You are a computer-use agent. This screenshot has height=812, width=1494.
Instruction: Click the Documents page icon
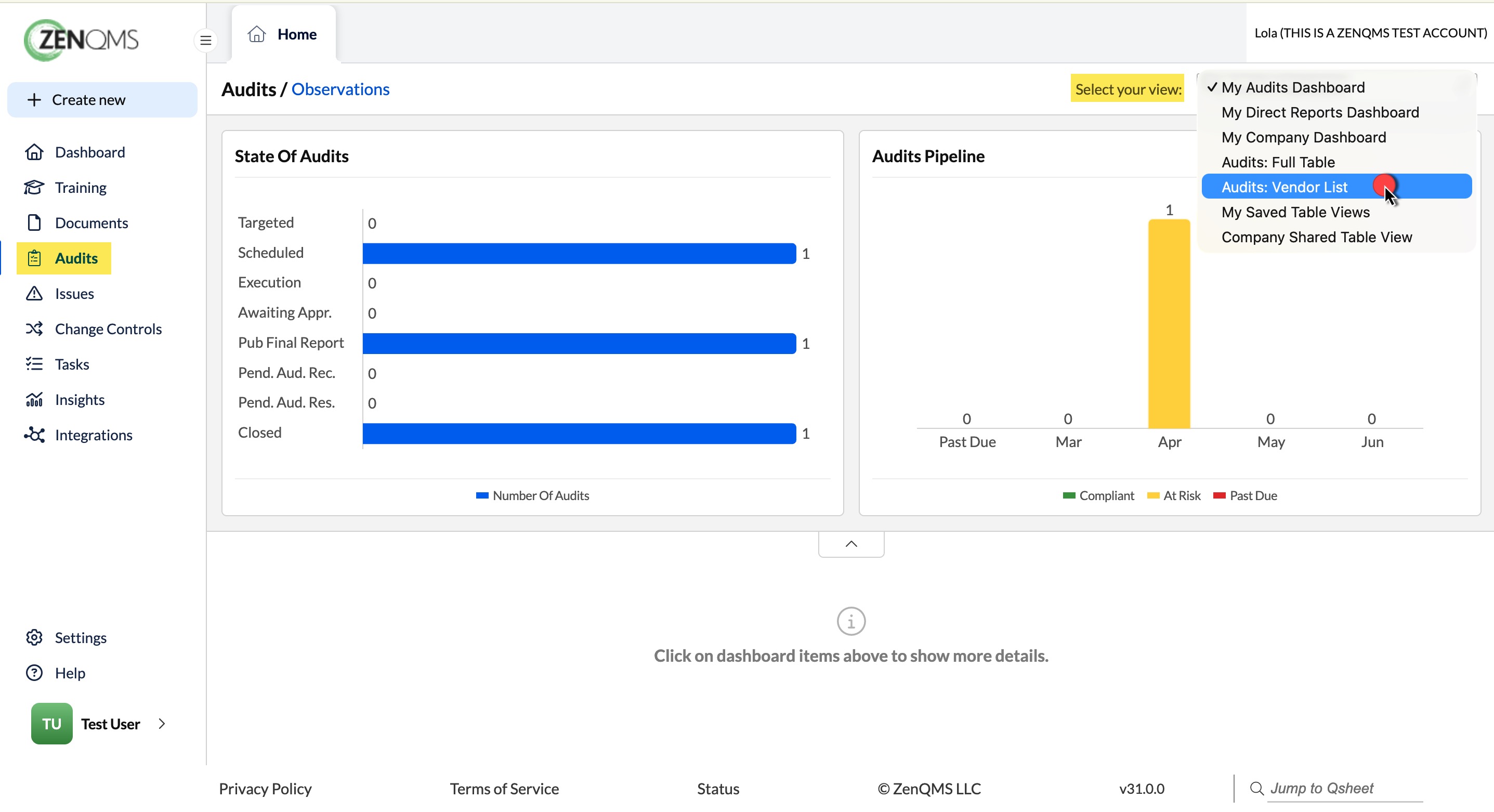click(x=34, y=222)
